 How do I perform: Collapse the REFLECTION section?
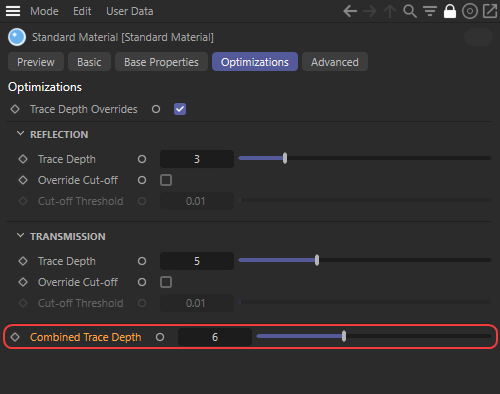coord(20,134)
